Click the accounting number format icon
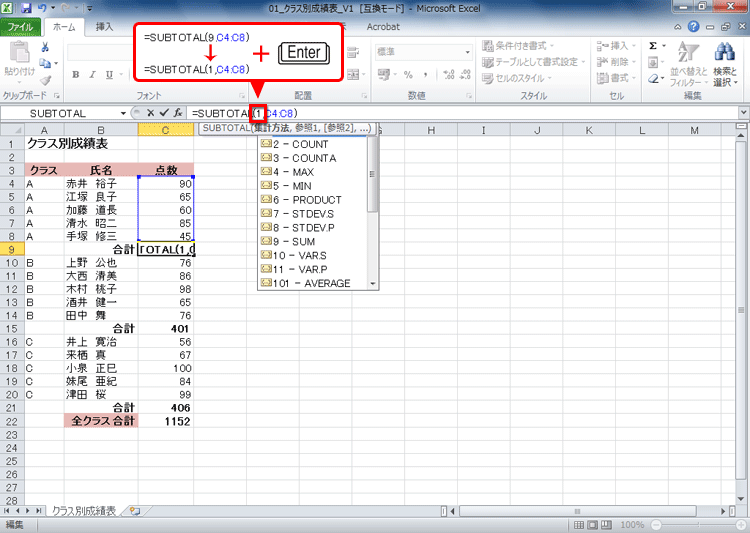Image resolution: width=750 pixels, height=533 pixels. 384,75
